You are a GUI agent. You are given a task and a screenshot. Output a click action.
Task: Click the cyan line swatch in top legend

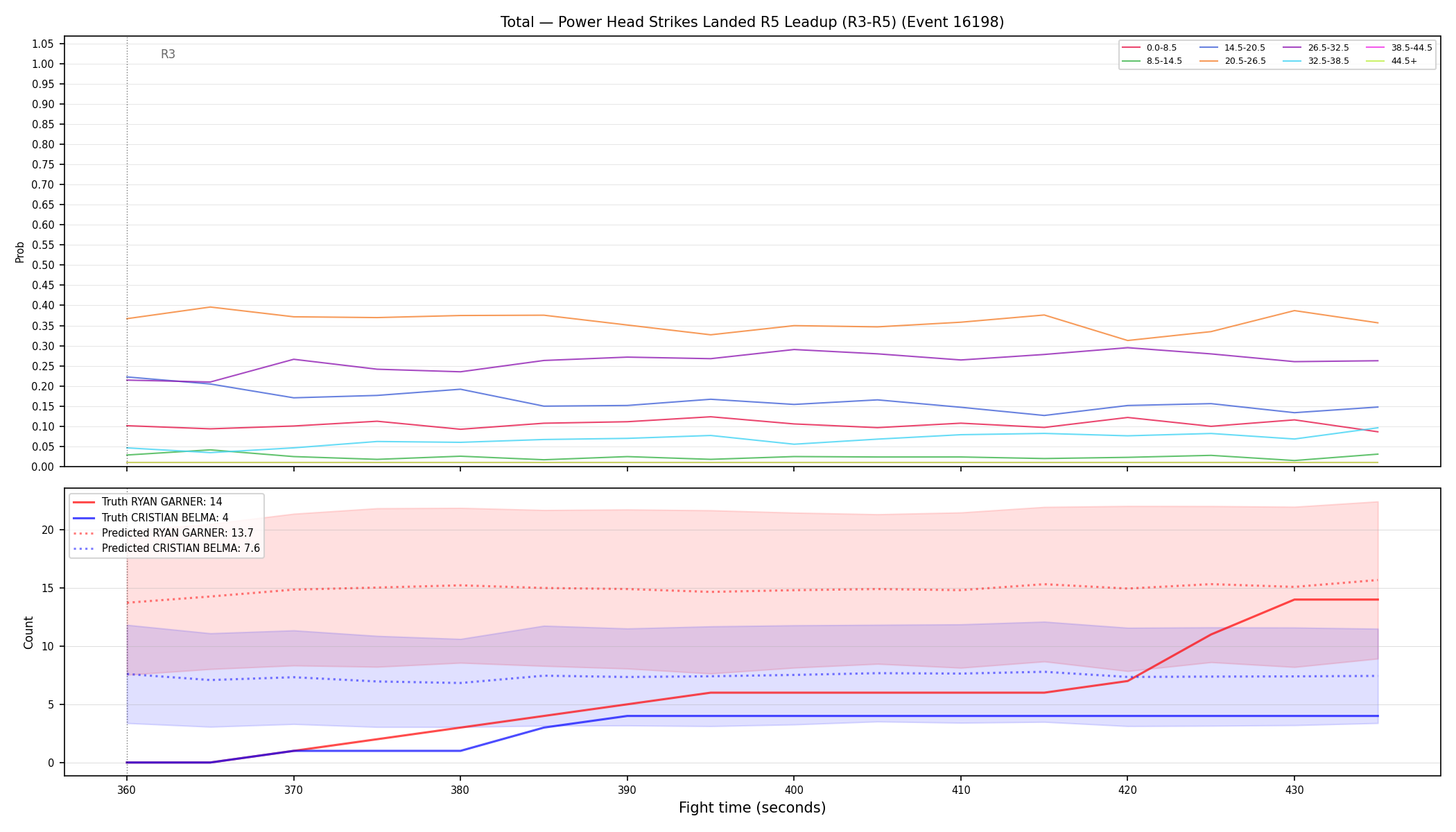pos(1293,61)
